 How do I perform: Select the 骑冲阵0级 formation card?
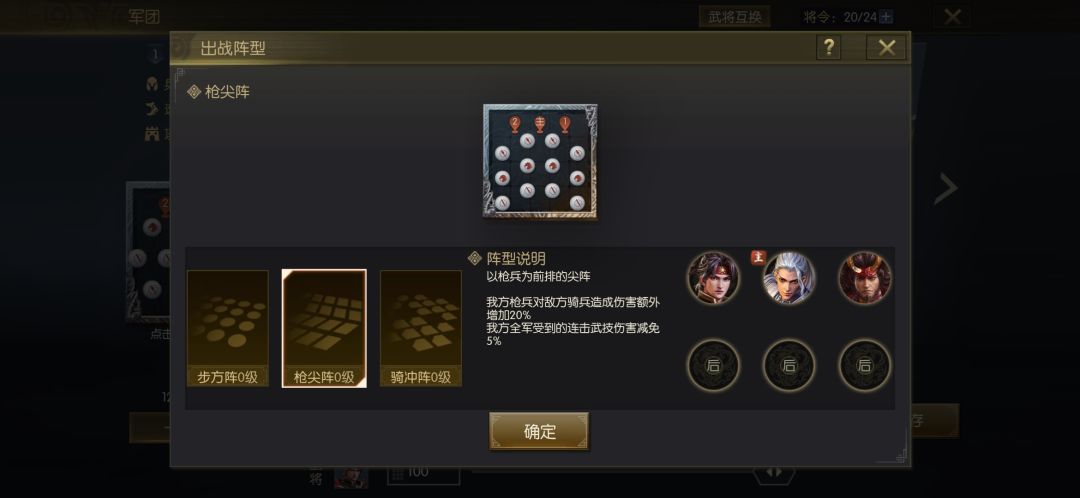[x=420, y=328]
